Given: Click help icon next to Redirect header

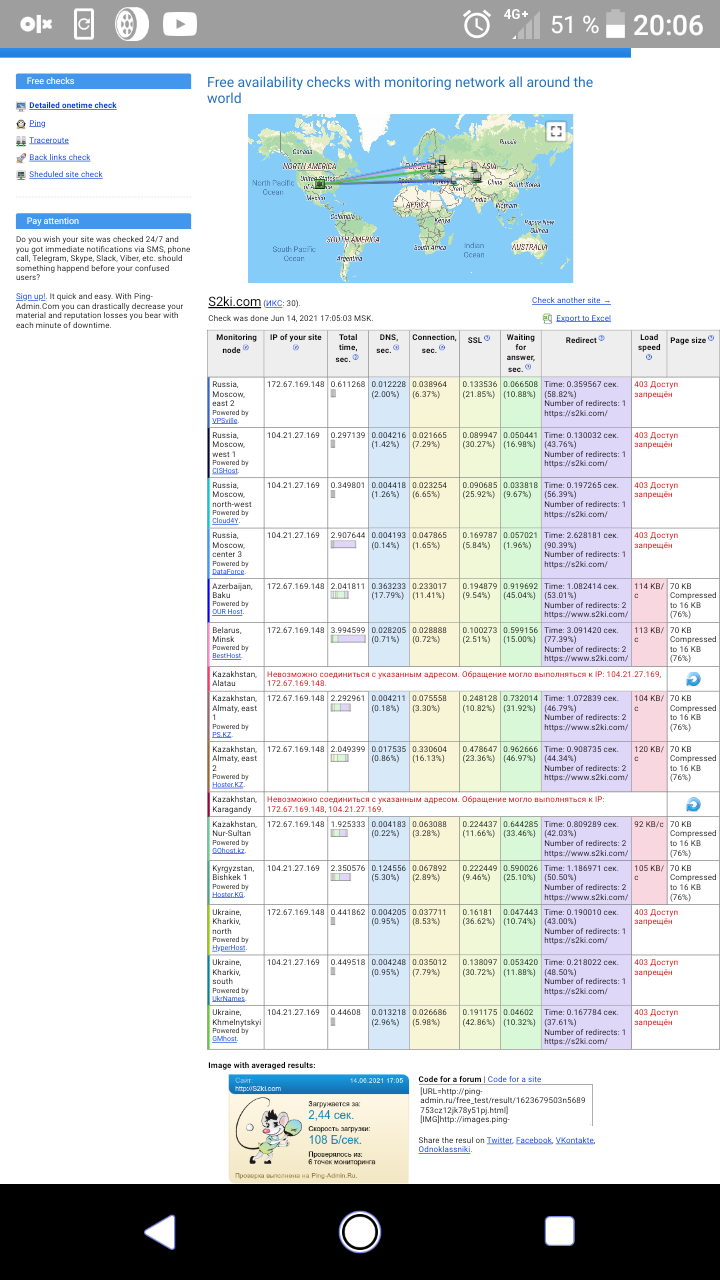Looking at the screenshot, I should coord(602,340).
